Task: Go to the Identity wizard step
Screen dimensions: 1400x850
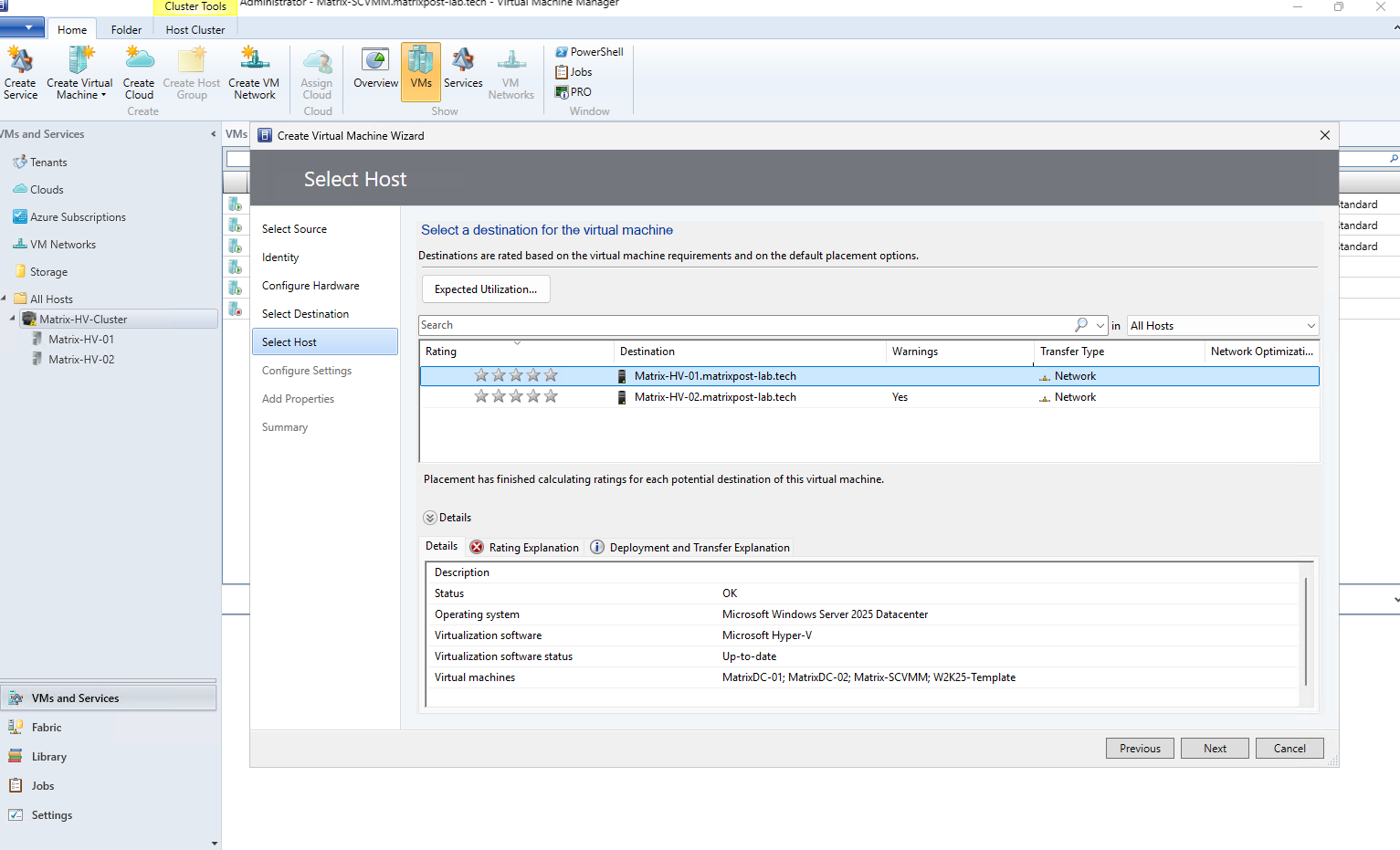Action: click(280, 257)
